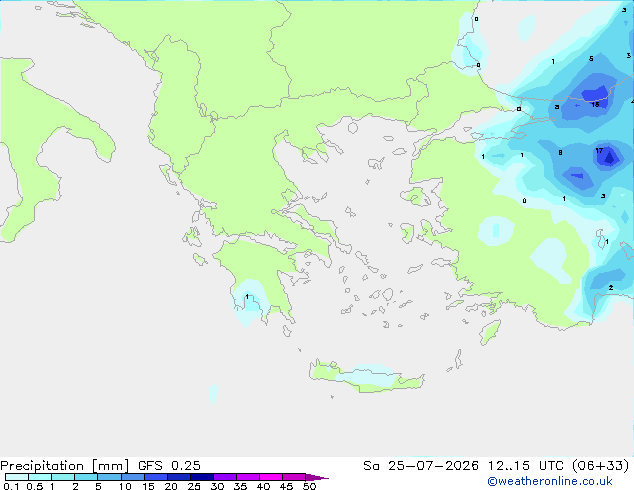Choose the magenta 40–45 mm legend swatch
Viewport: 634px width, 490px height.
click(x=271, y=477)
